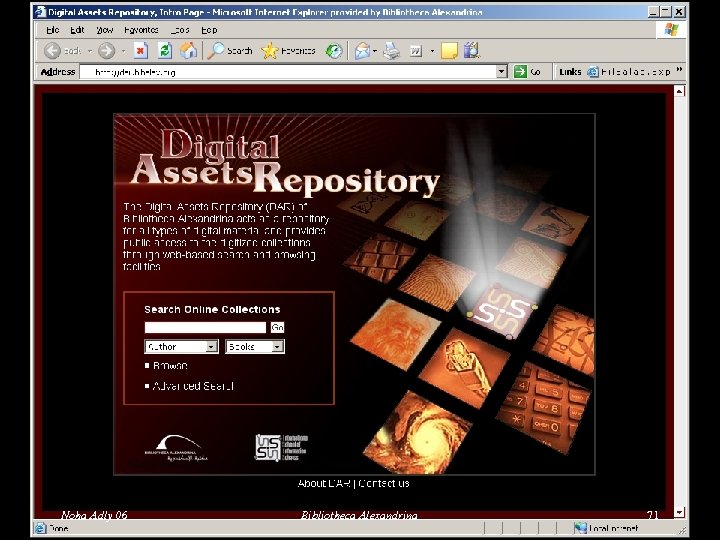Open the View menu
720x540 pixels.
(x=105, y=30)
